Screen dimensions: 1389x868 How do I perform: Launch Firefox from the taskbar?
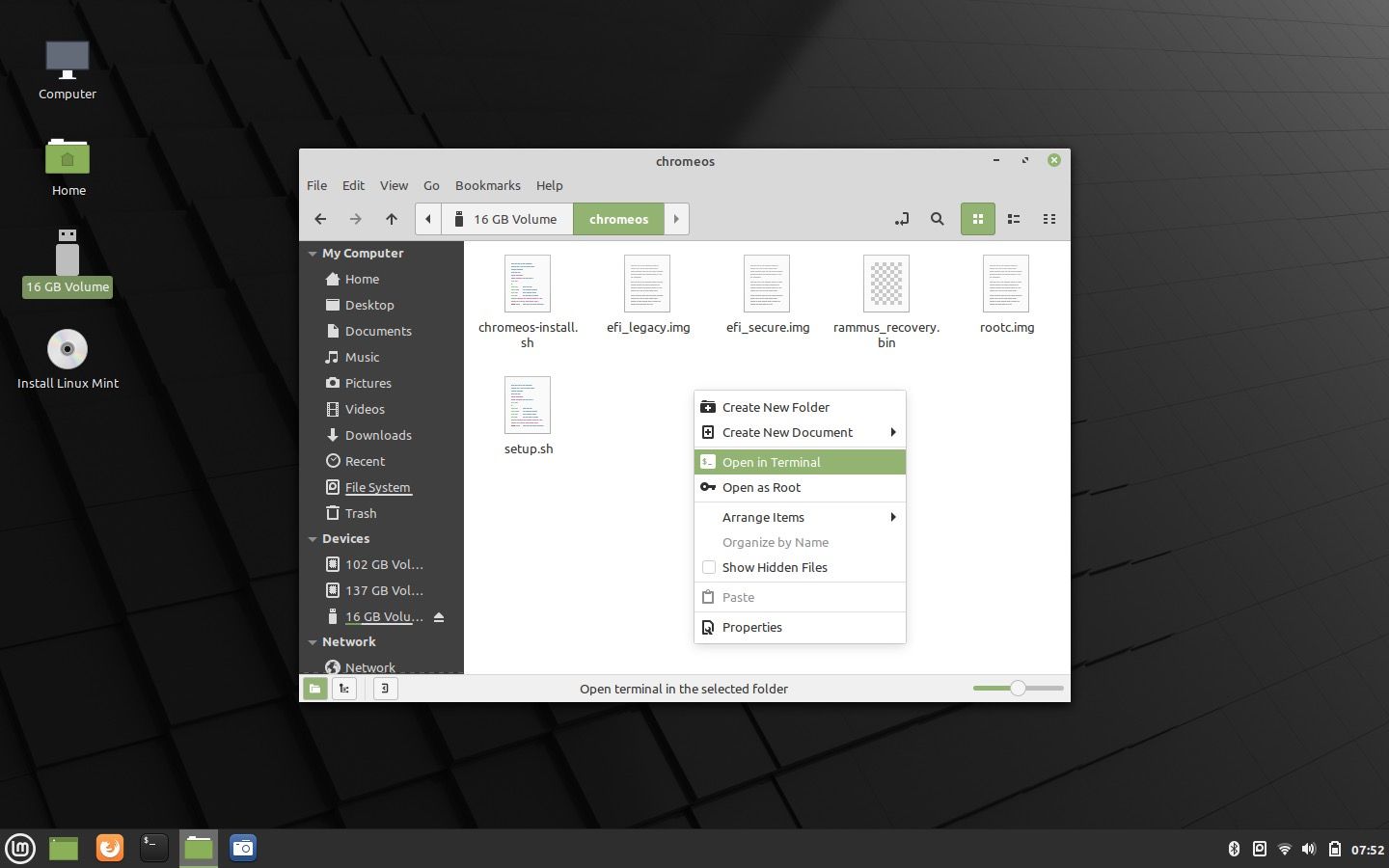(x=110, y=848)
